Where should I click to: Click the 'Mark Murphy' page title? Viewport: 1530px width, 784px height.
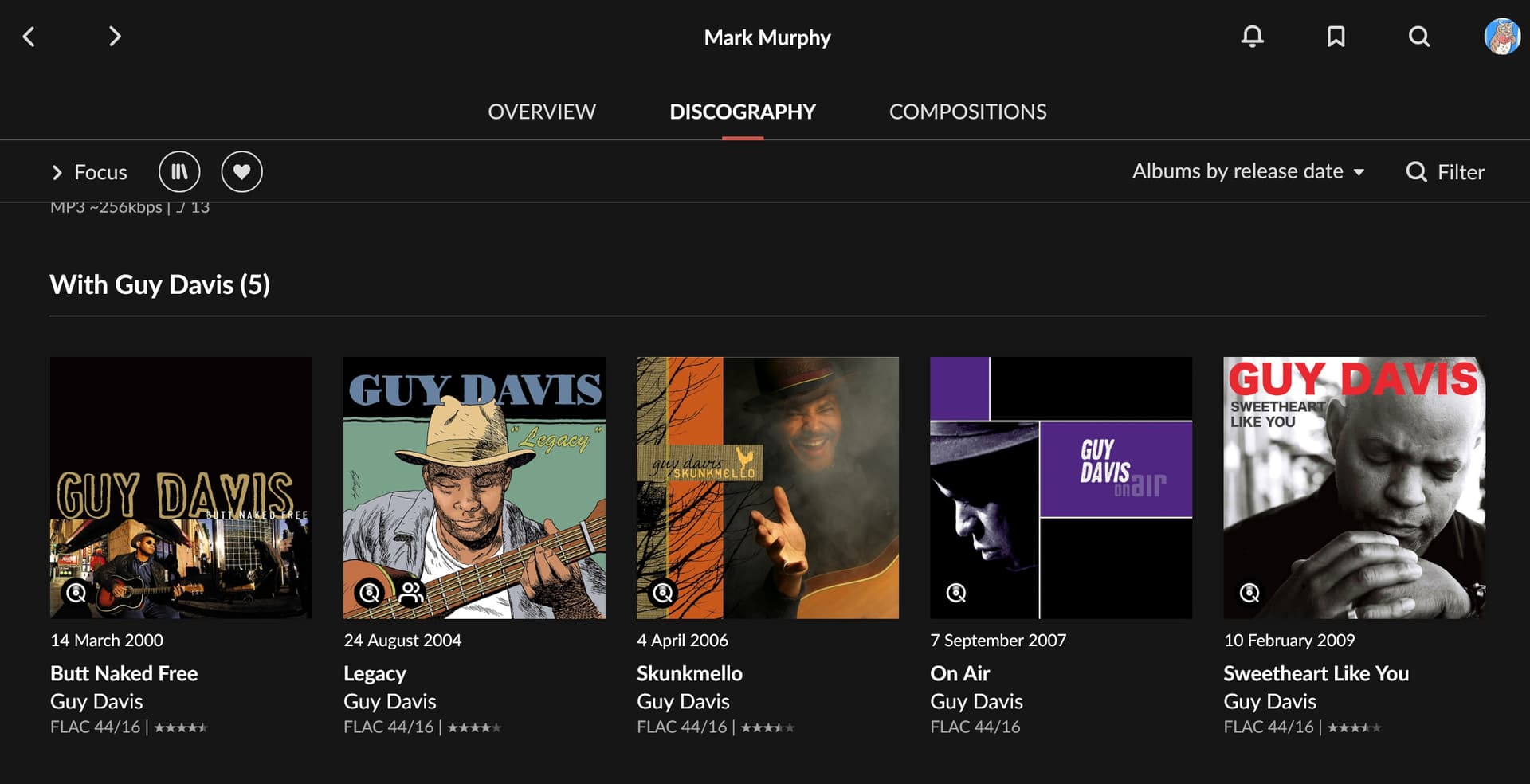pyautogui.click(x=767, y=37)
